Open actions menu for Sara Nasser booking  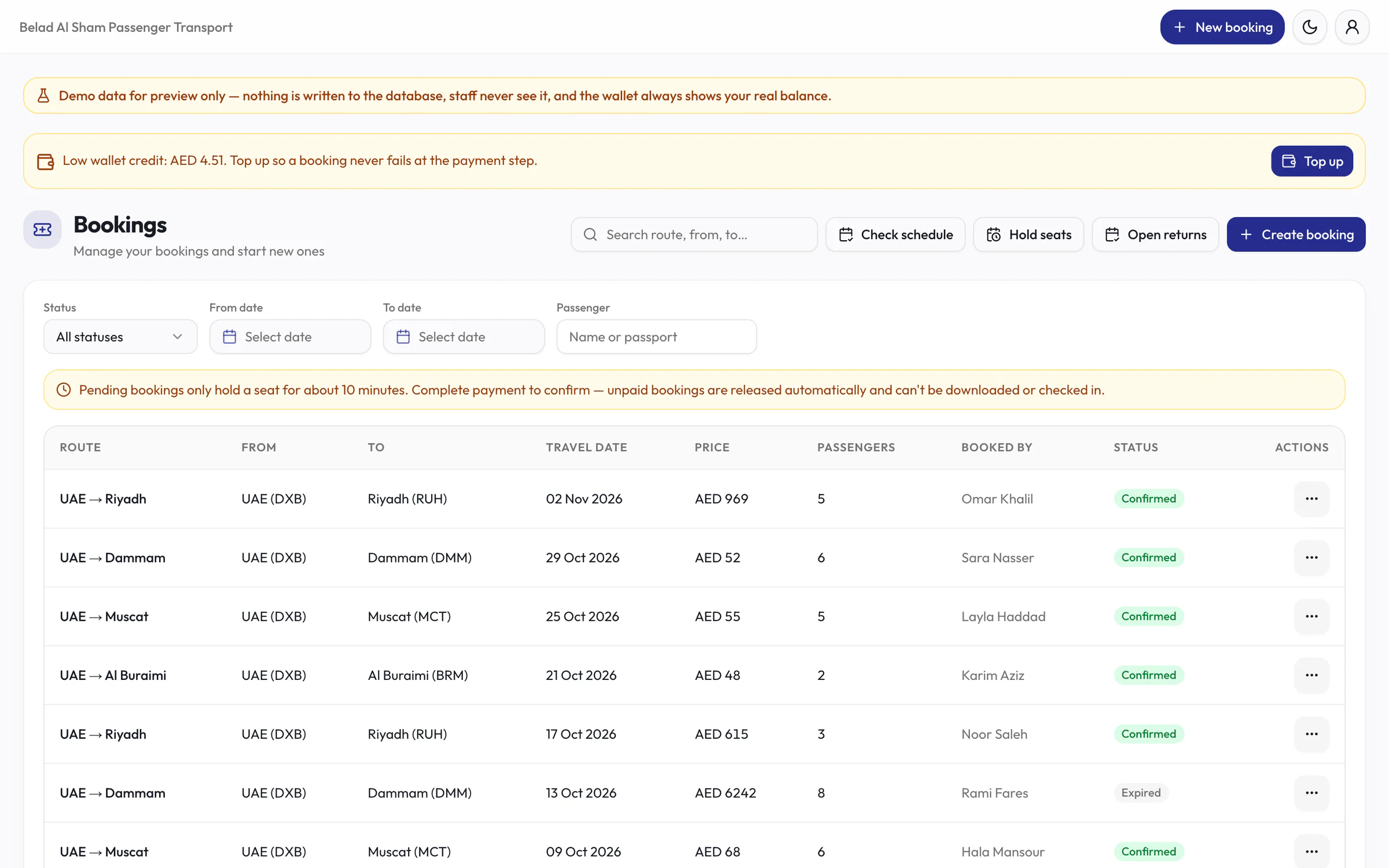click(1311, 558)
